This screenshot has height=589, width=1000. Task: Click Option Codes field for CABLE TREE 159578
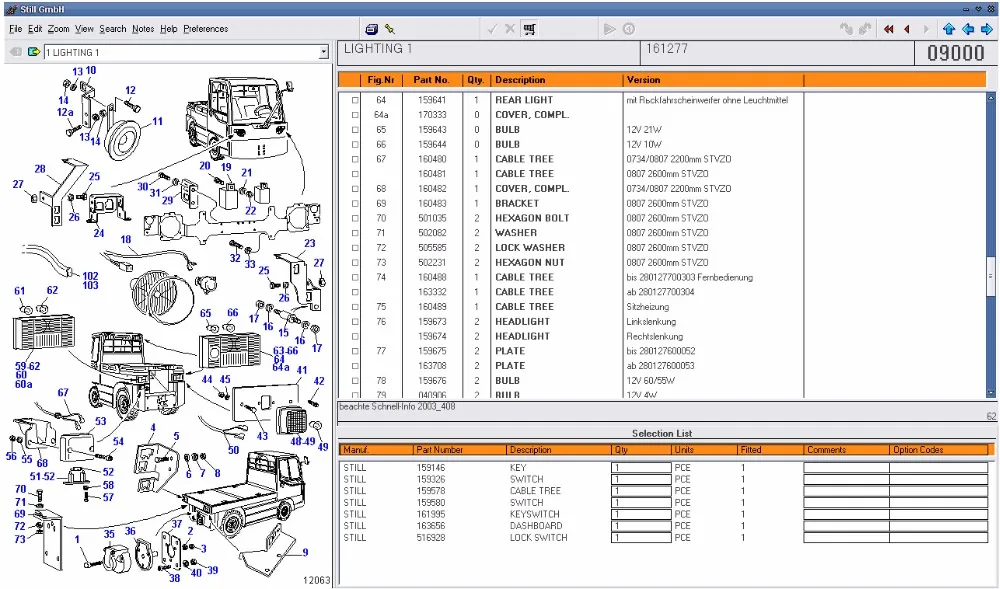click(939, 491)
